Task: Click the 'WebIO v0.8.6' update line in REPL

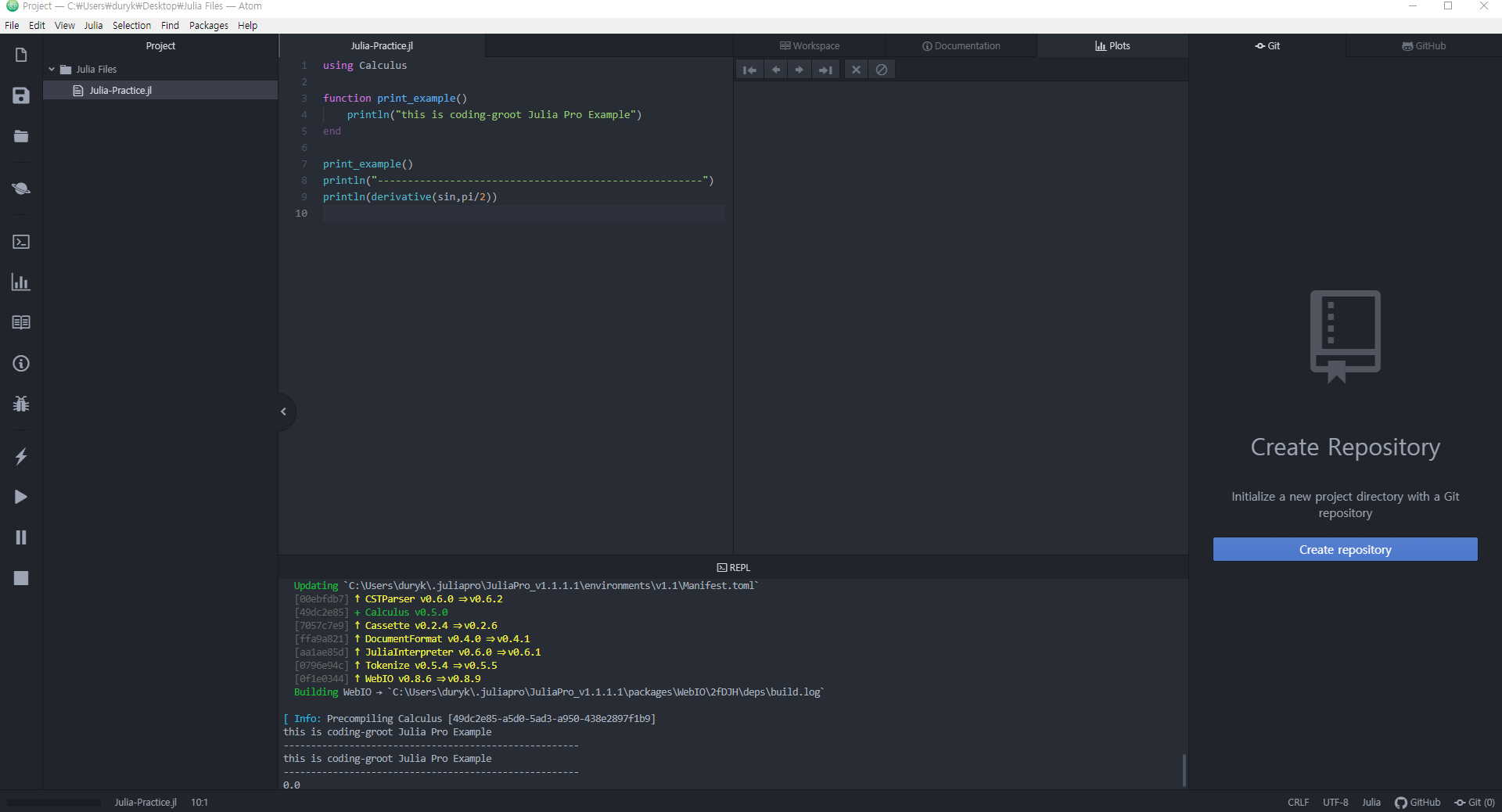Action: (x=387, y=679)
